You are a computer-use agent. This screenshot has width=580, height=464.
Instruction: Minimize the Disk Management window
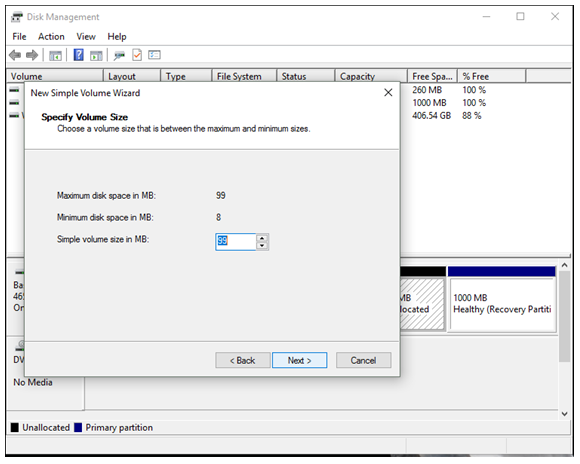point(486,17)
